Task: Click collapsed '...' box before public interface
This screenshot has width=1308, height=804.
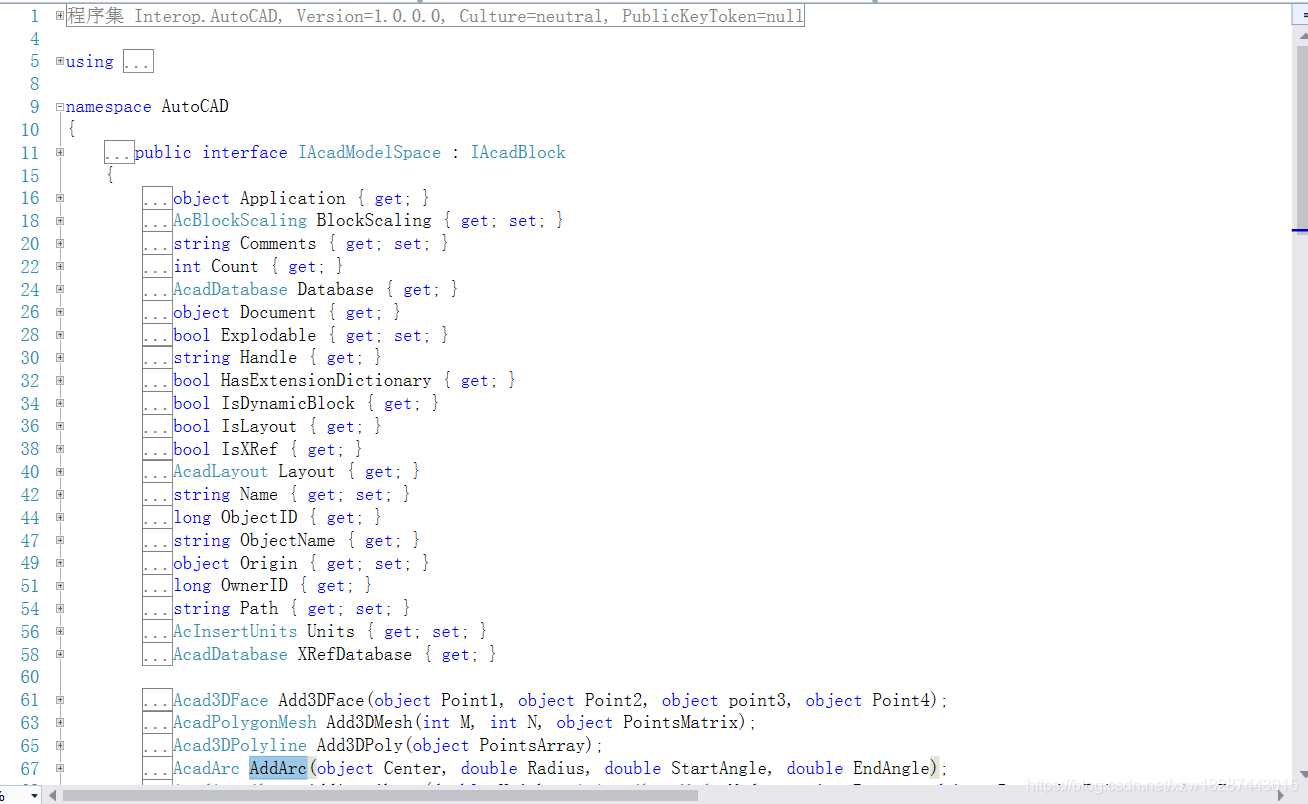Action: pyautogui.click(x=119, y=153)
